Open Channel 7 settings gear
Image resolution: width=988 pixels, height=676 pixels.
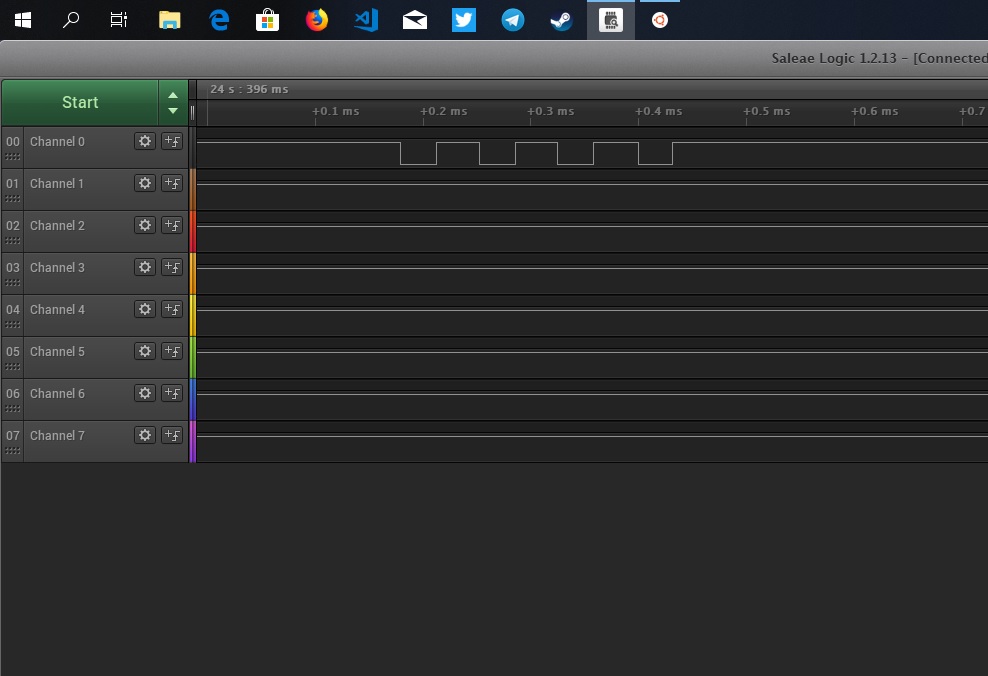[145, 435]
